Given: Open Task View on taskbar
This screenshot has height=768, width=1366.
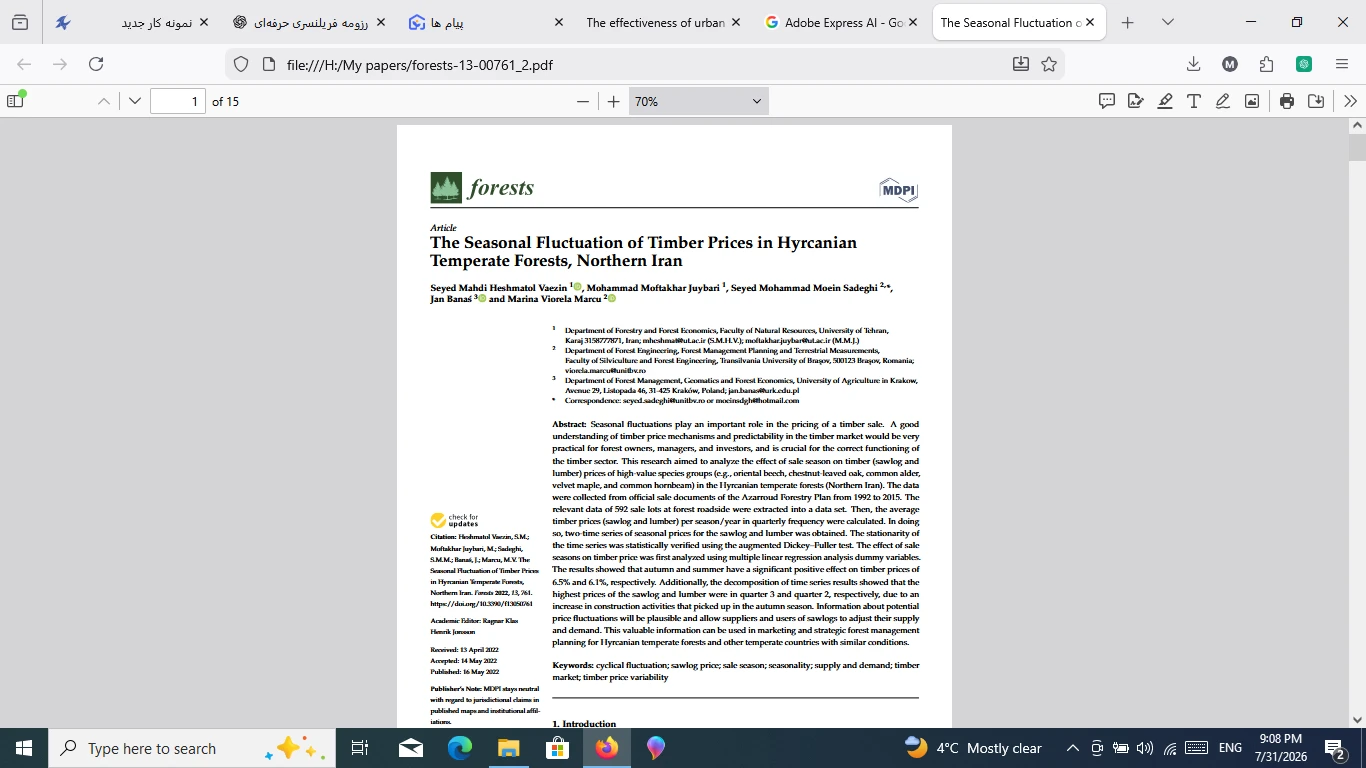Looking at the screenshot, I should [360, 748].
